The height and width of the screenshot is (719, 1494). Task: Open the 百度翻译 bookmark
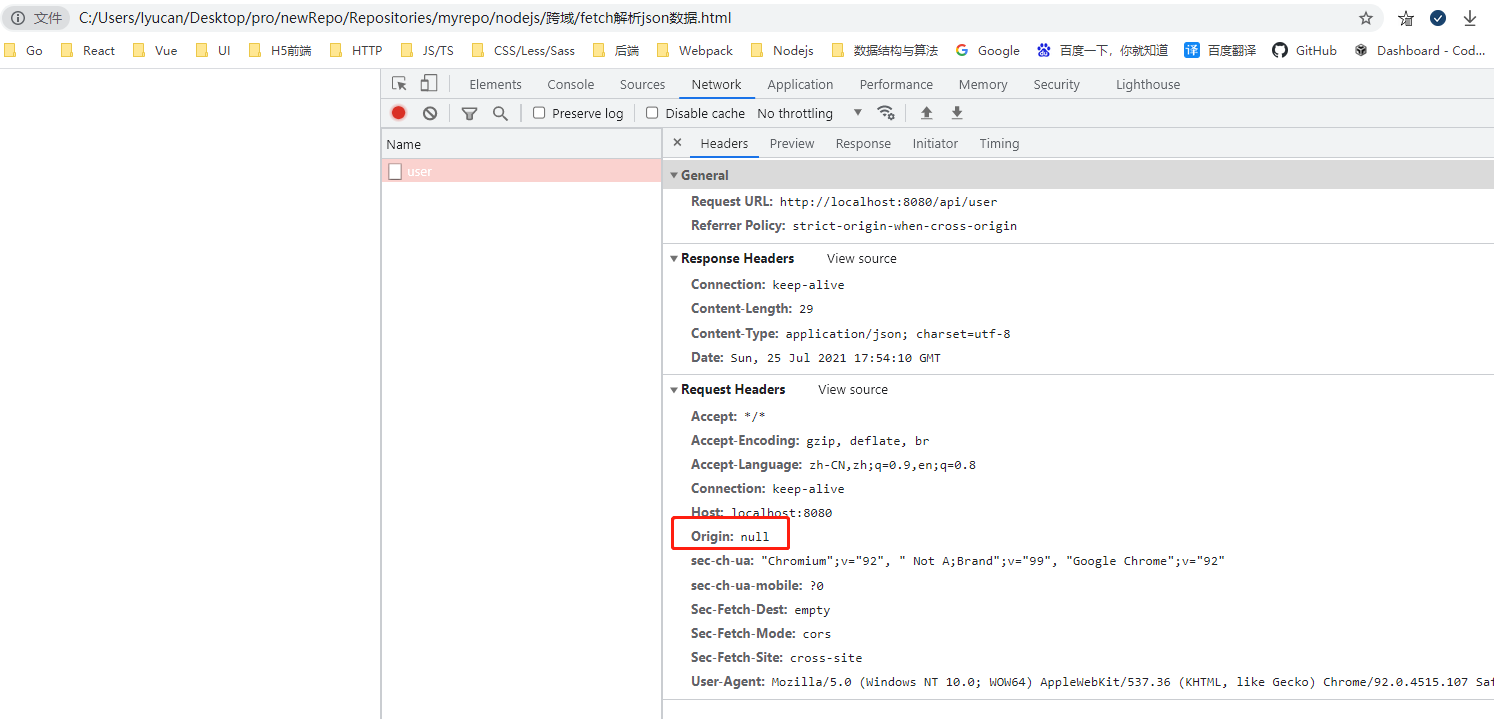1220,50
